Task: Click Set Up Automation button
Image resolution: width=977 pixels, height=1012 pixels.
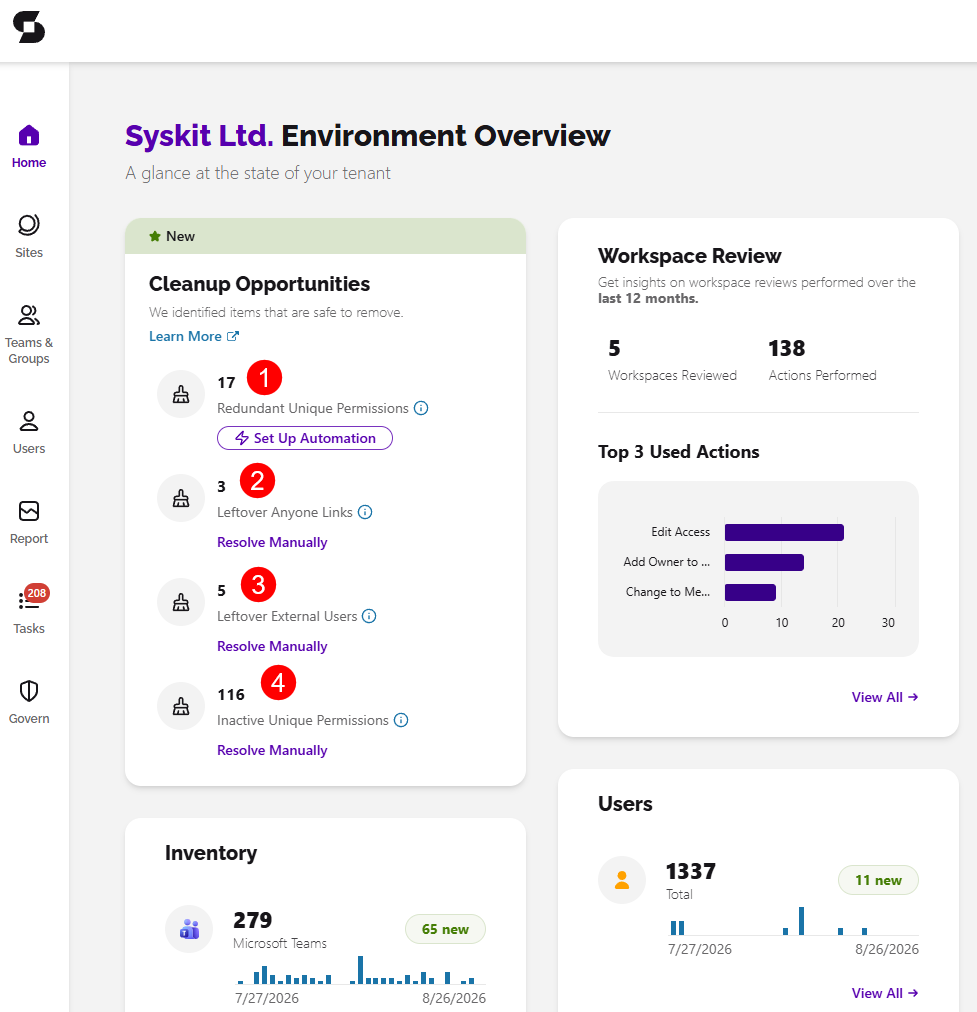Action: click(305, 438)
